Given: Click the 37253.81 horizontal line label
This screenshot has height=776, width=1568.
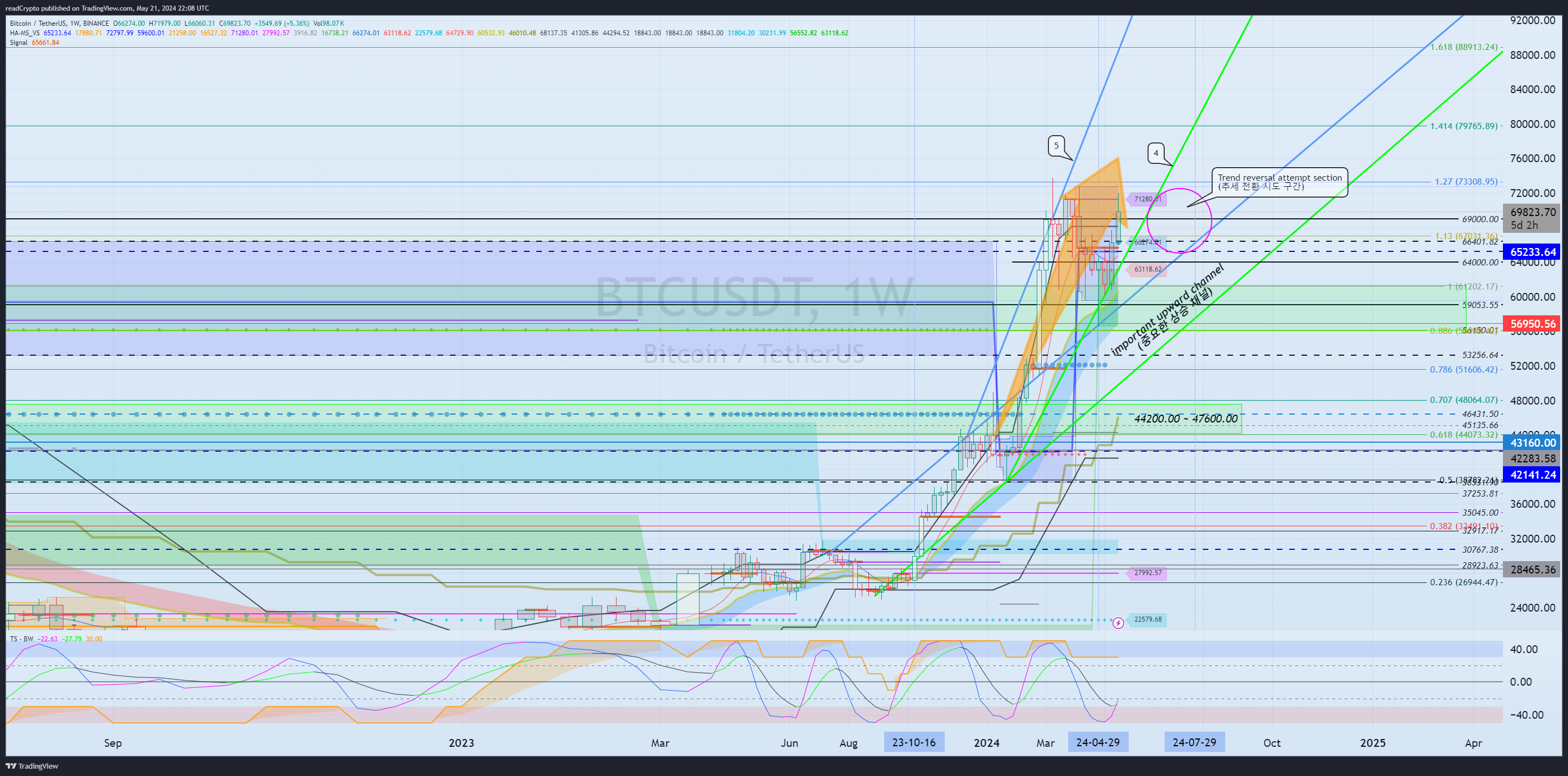Looking at the screenshot, I should click(x=1480, y=494).
